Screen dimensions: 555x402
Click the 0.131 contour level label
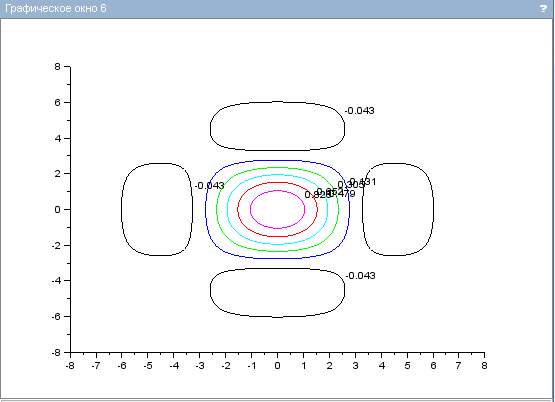coord(363,182)
